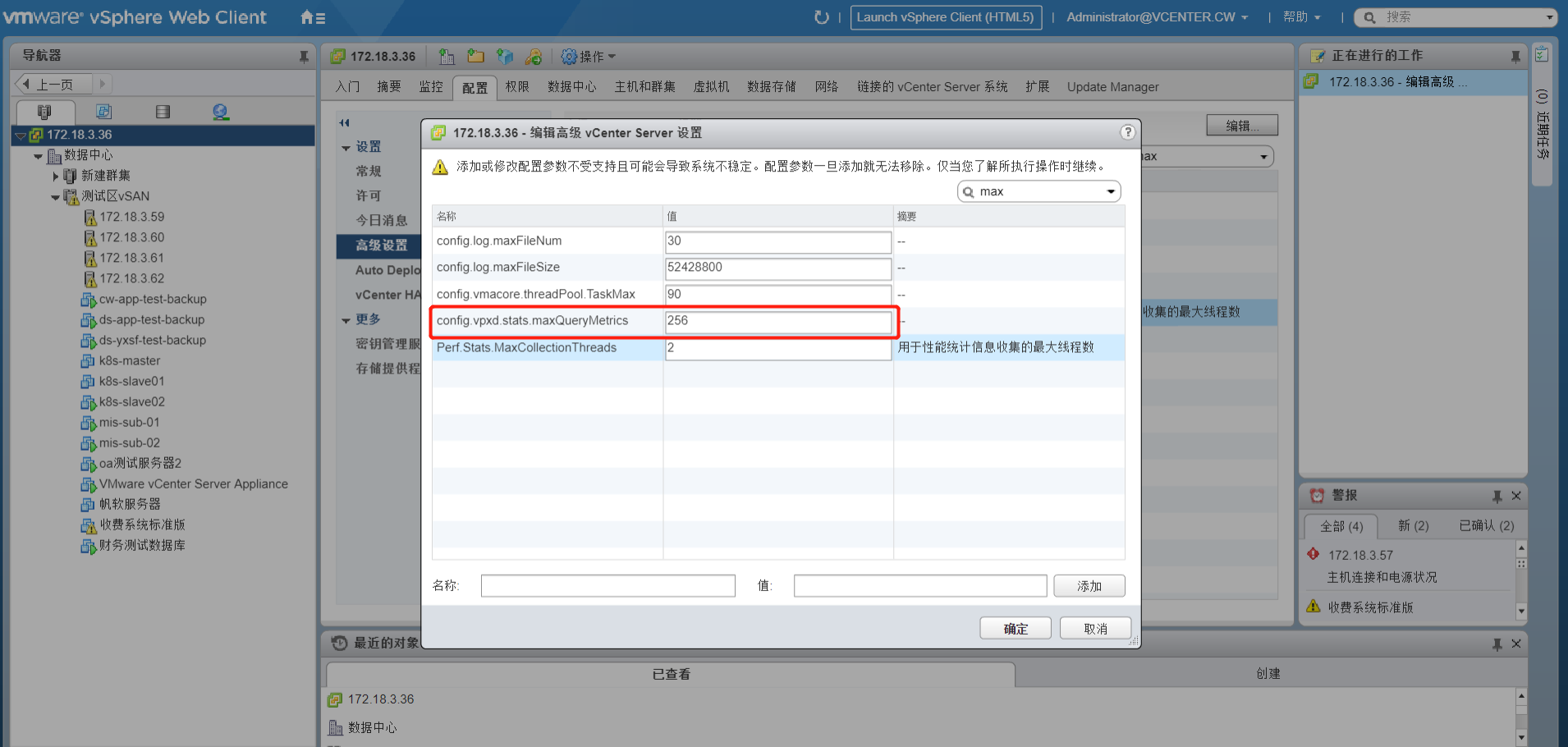Screen dimensions: 1568x747
Task: Switch to the 摘要 tab
Action: [389, 86]
